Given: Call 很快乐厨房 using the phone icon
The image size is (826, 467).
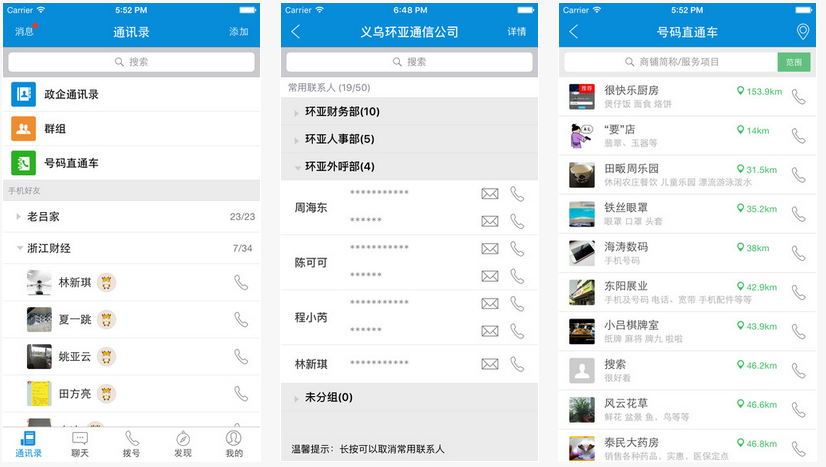Looking at the screenshot, I should coord(798,97).
